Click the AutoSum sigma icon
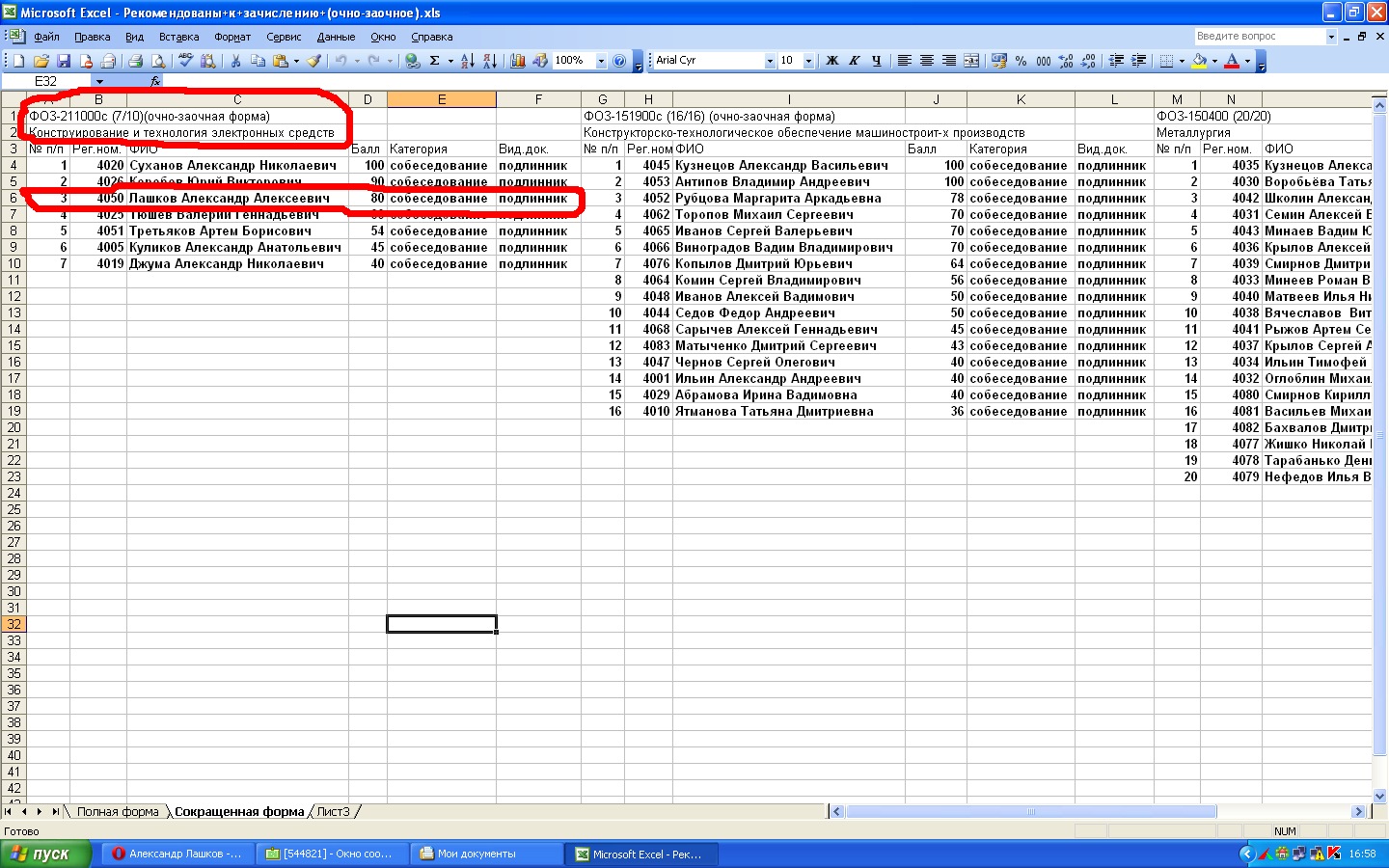 click(x=435, y=61)
